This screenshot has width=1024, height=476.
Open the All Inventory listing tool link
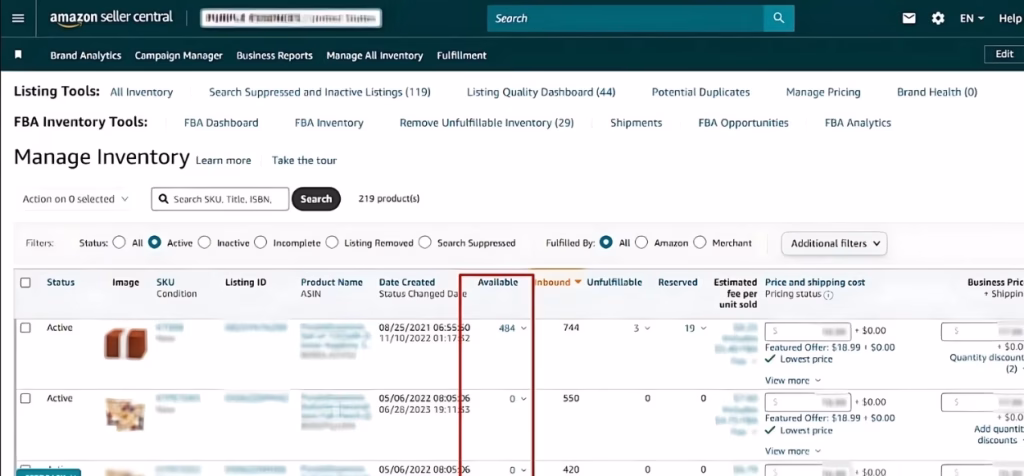pos(141,92)
